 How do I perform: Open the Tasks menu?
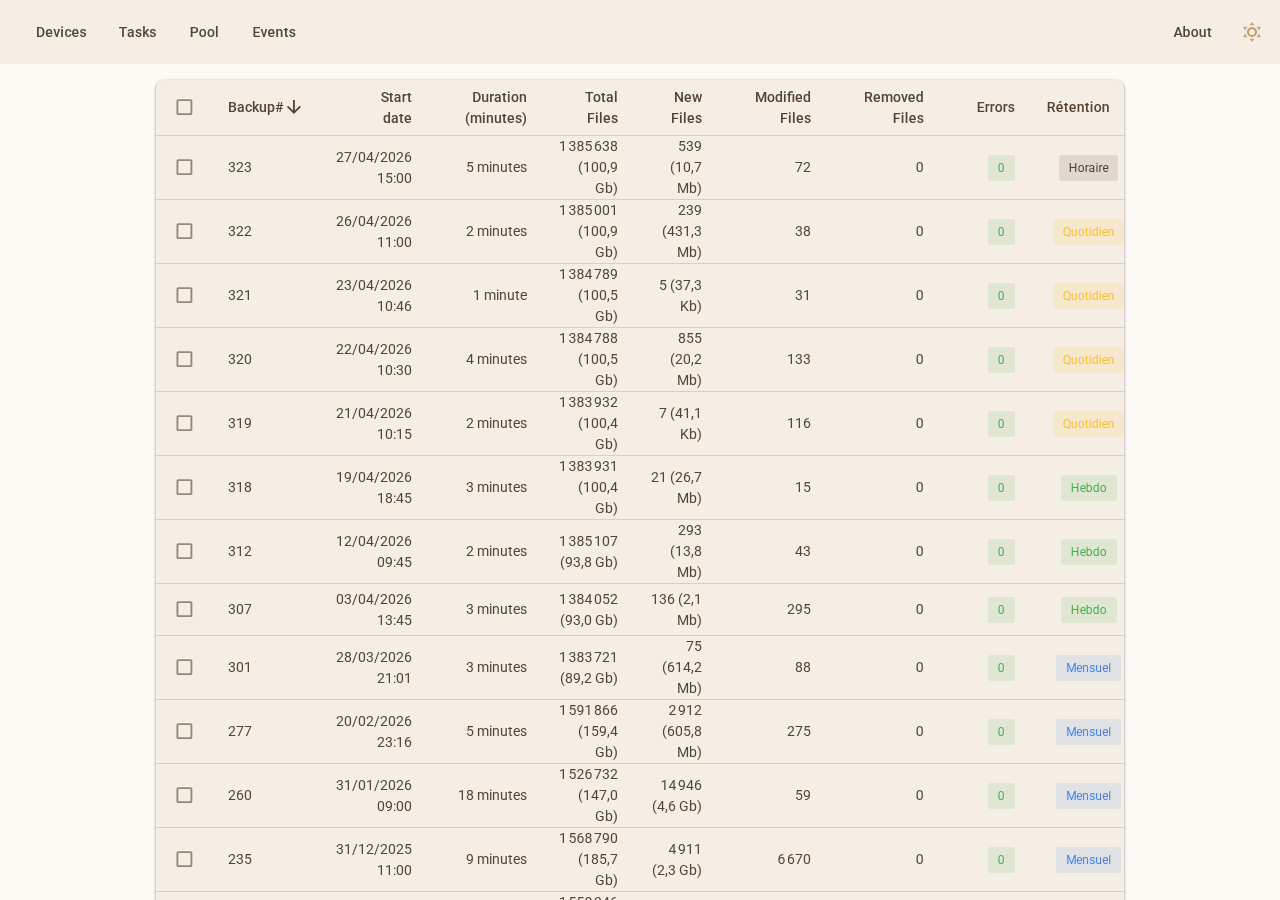pyautogui.click(x=138, y=32)
